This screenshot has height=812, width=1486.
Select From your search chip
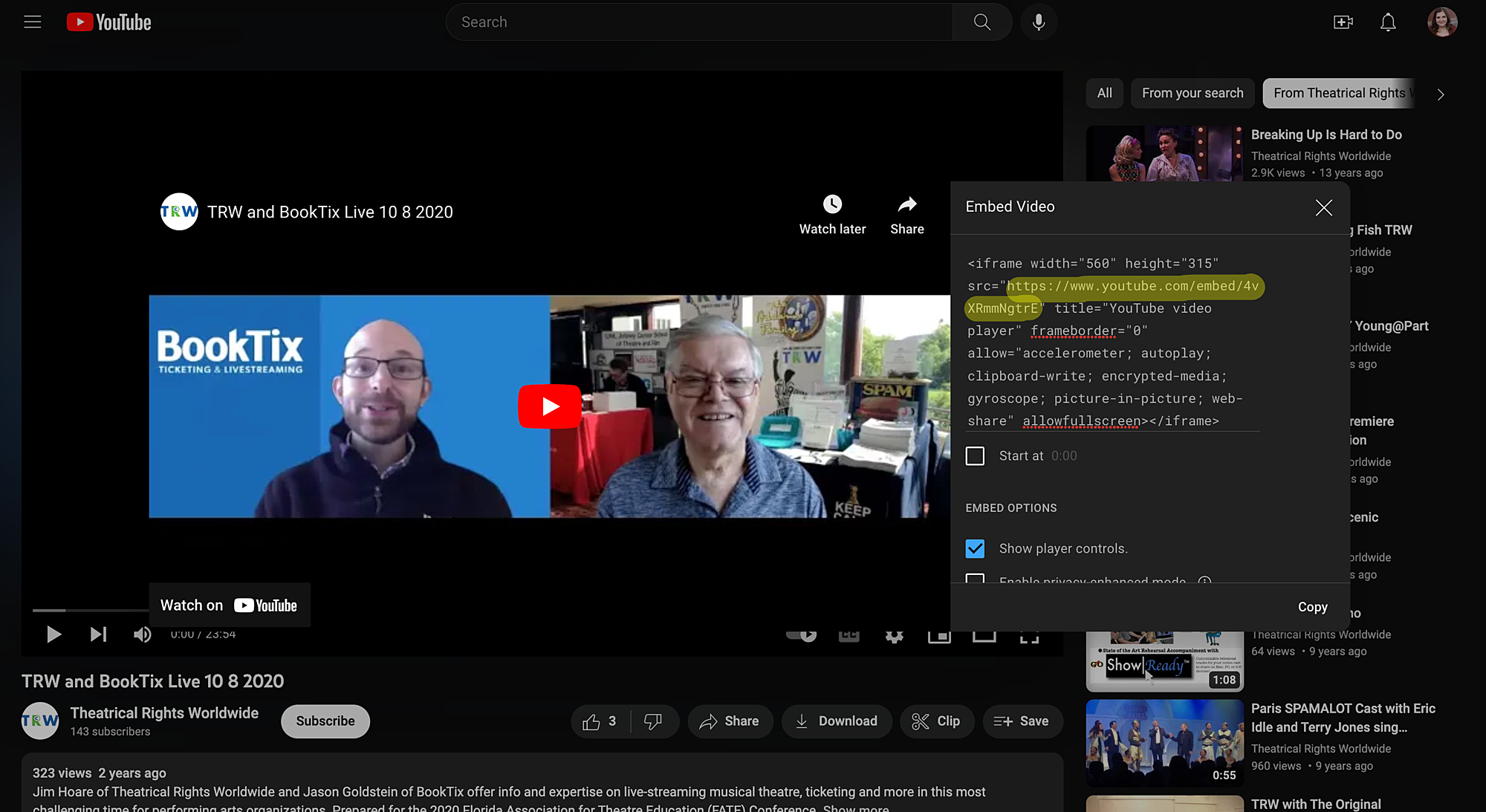pos(1193,94)
